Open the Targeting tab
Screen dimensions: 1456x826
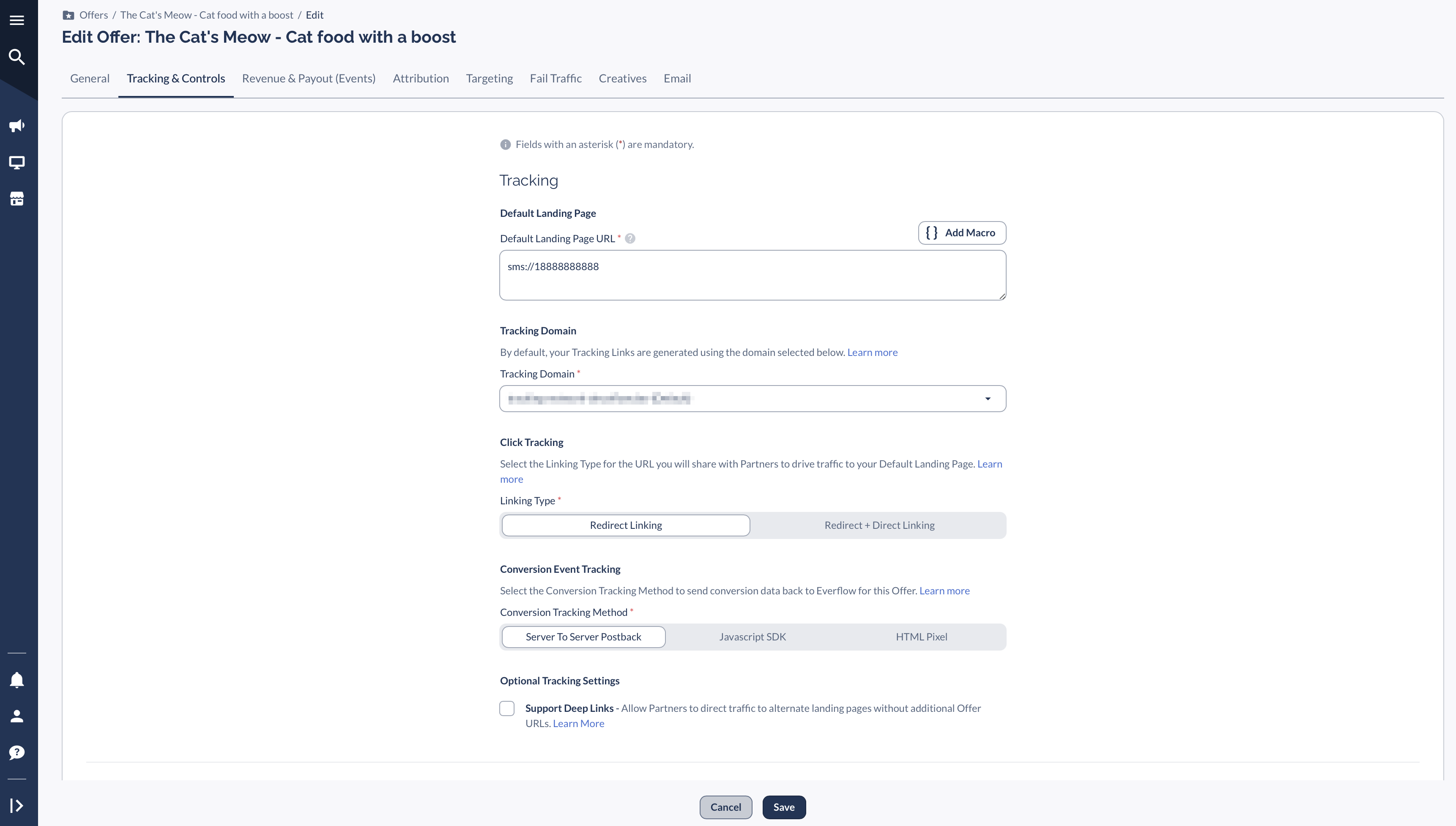coord(490,78)
